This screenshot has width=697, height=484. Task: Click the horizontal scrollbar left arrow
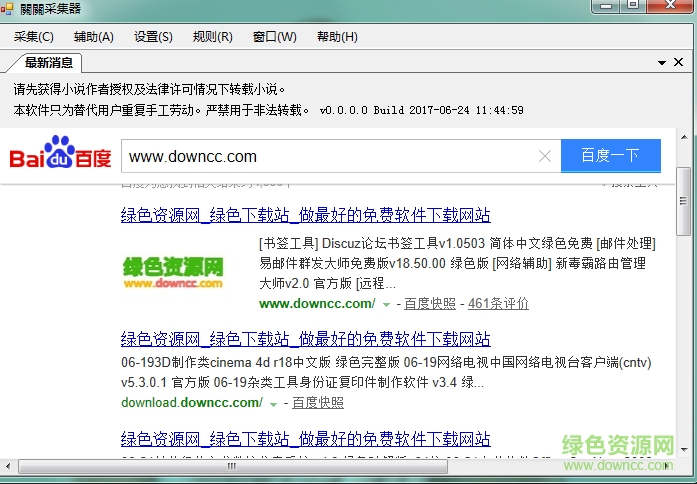(x=8, y=466)
